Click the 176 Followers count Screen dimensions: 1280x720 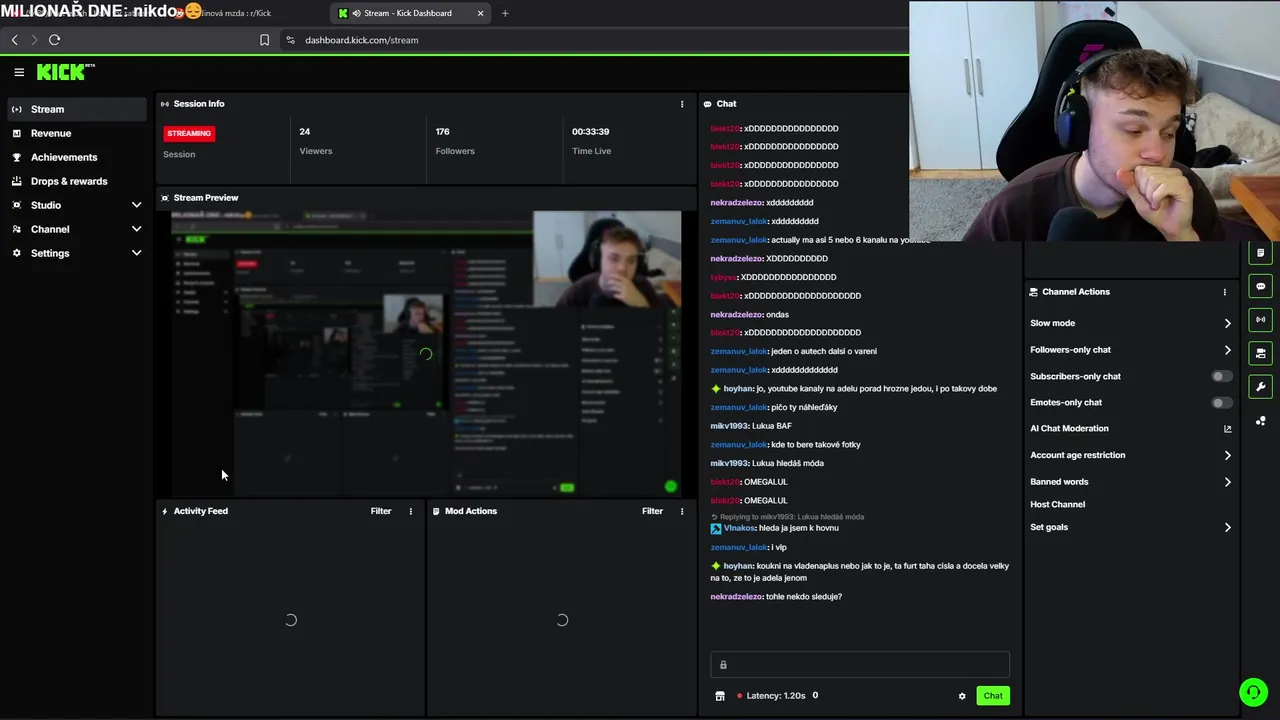(443, 132)
